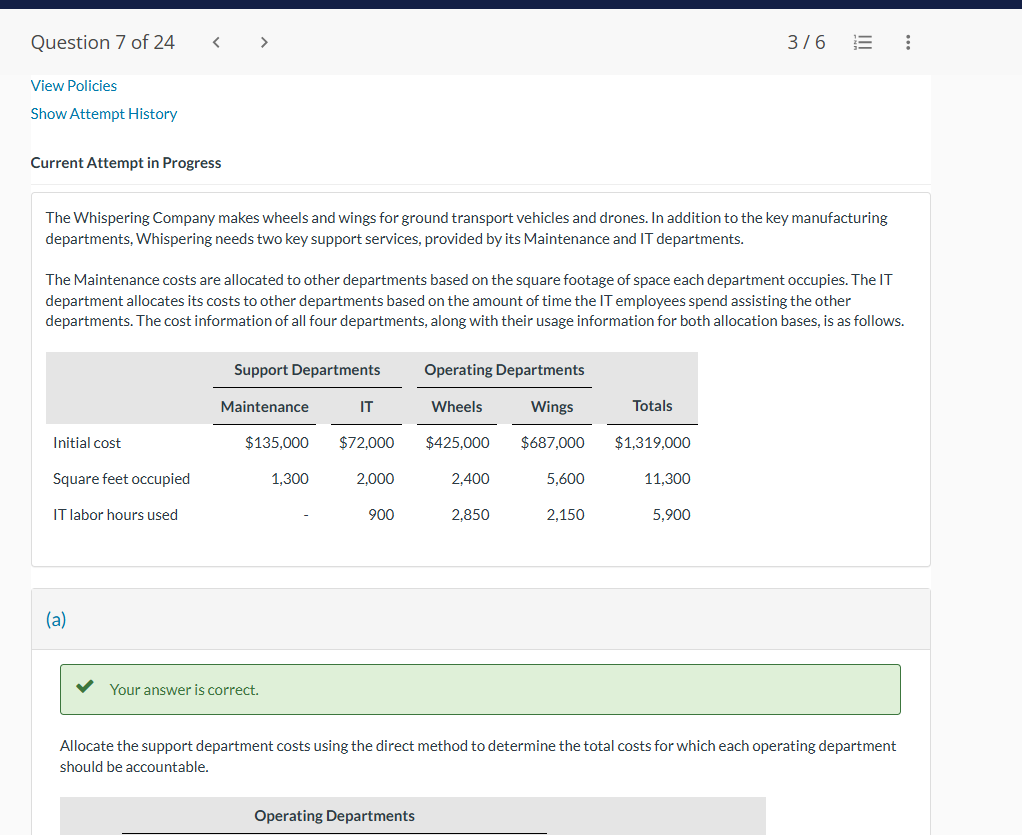Open View Policies
Viewport: 1022px width, 835px height.
[x=73, y=85]
